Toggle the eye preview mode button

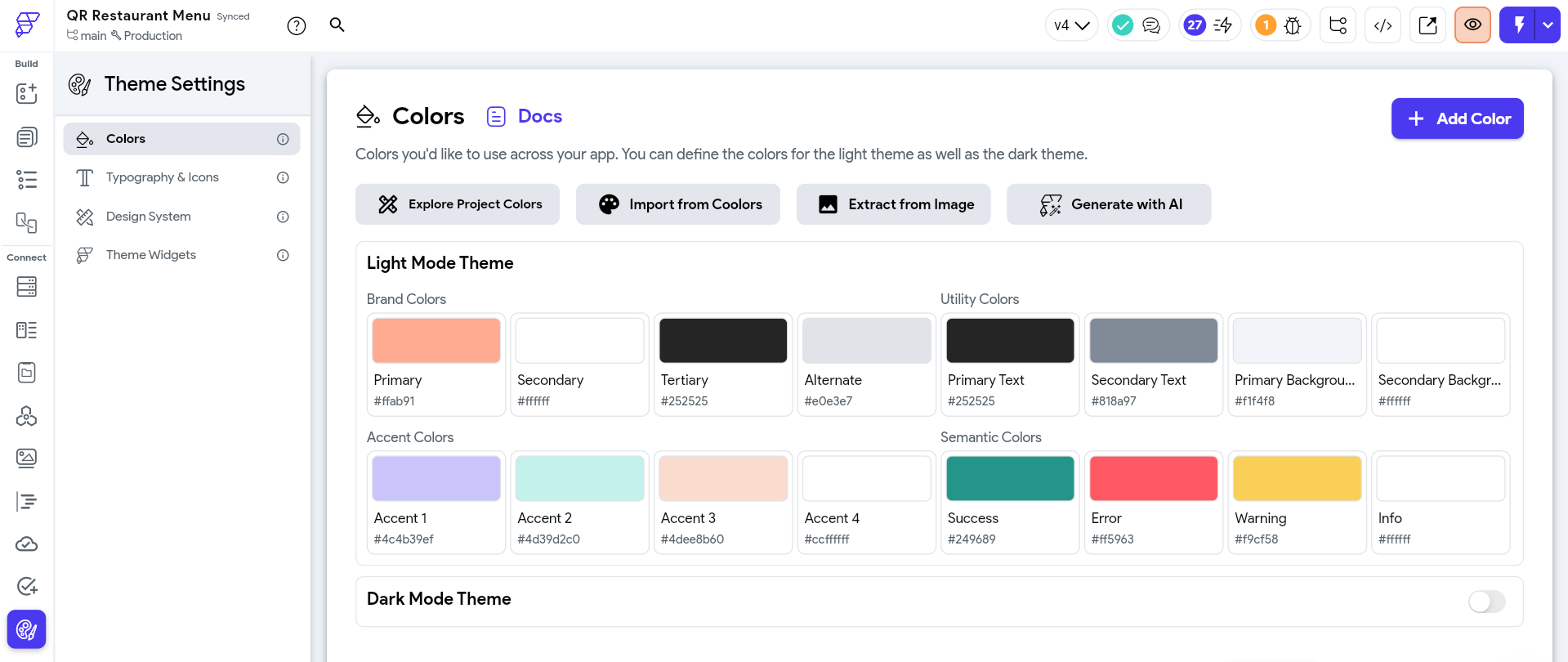pos(1472,25)
